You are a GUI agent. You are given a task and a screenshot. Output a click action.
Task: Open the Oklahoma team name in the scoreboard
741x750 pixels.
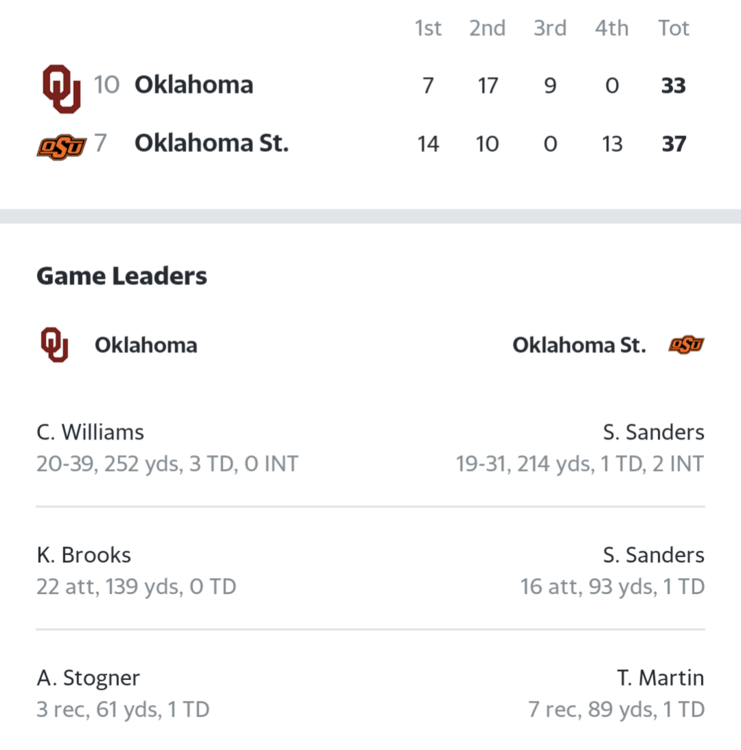pyautogui.click(x=194, y=85)
